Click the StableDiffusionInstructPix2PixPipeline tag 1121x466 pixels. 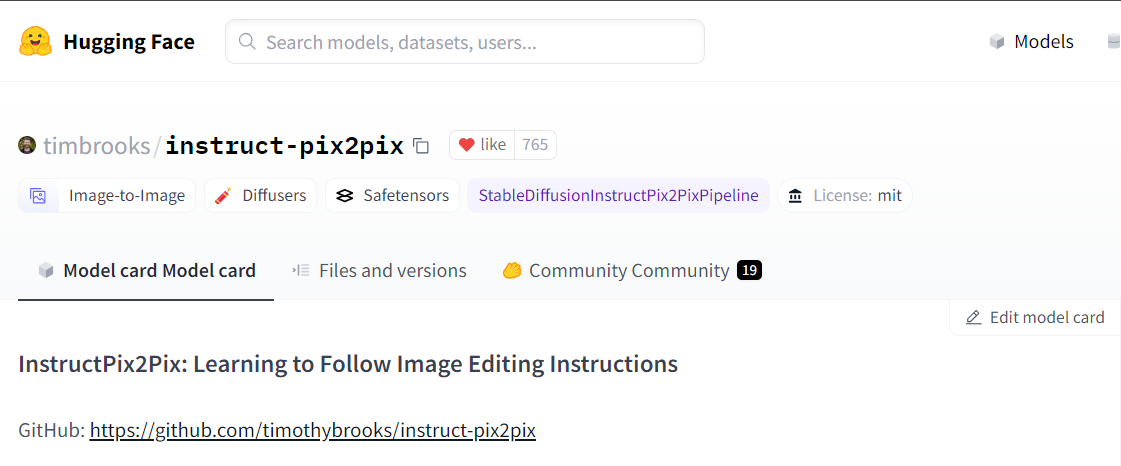pyautogui.click(x=618, y=196)
